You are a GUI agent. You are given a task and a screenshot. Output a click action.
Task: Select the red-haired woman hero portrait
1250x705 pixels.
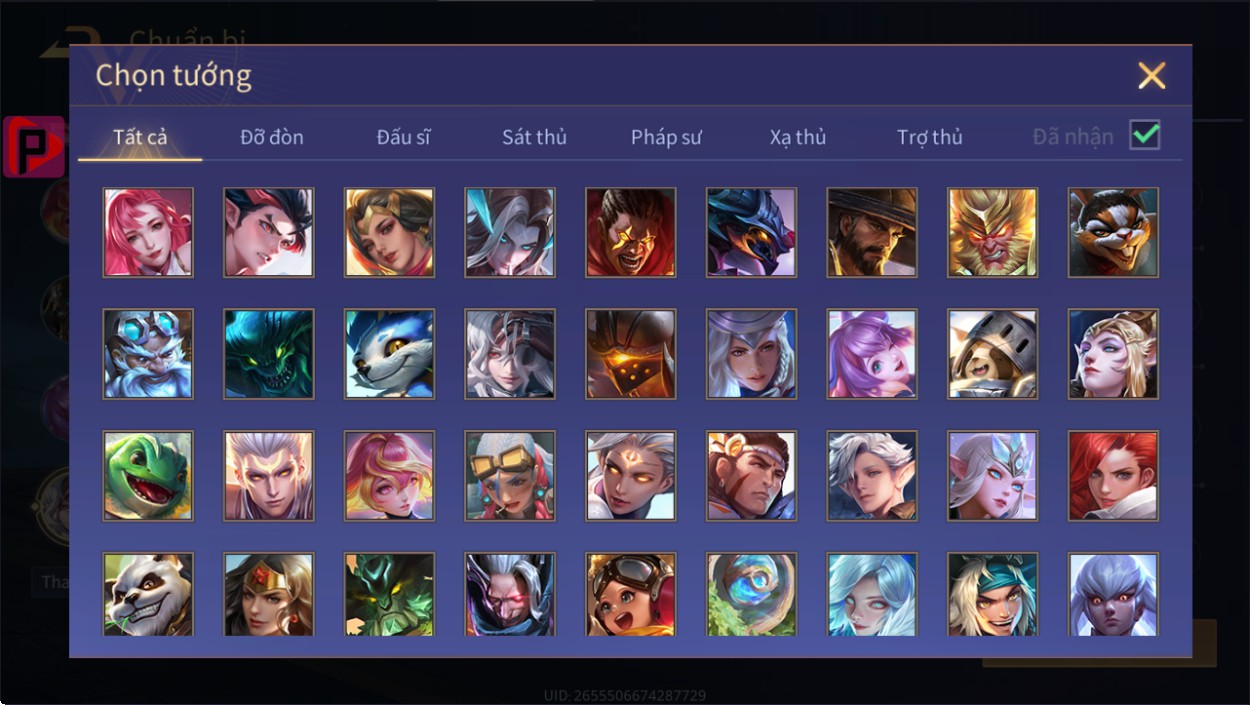[x=1113, y=476]
